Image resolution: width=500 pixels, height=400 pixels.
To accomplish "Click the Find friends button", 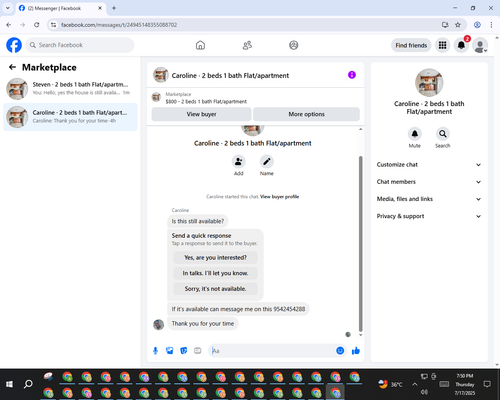I will click(x=411, y=45).
